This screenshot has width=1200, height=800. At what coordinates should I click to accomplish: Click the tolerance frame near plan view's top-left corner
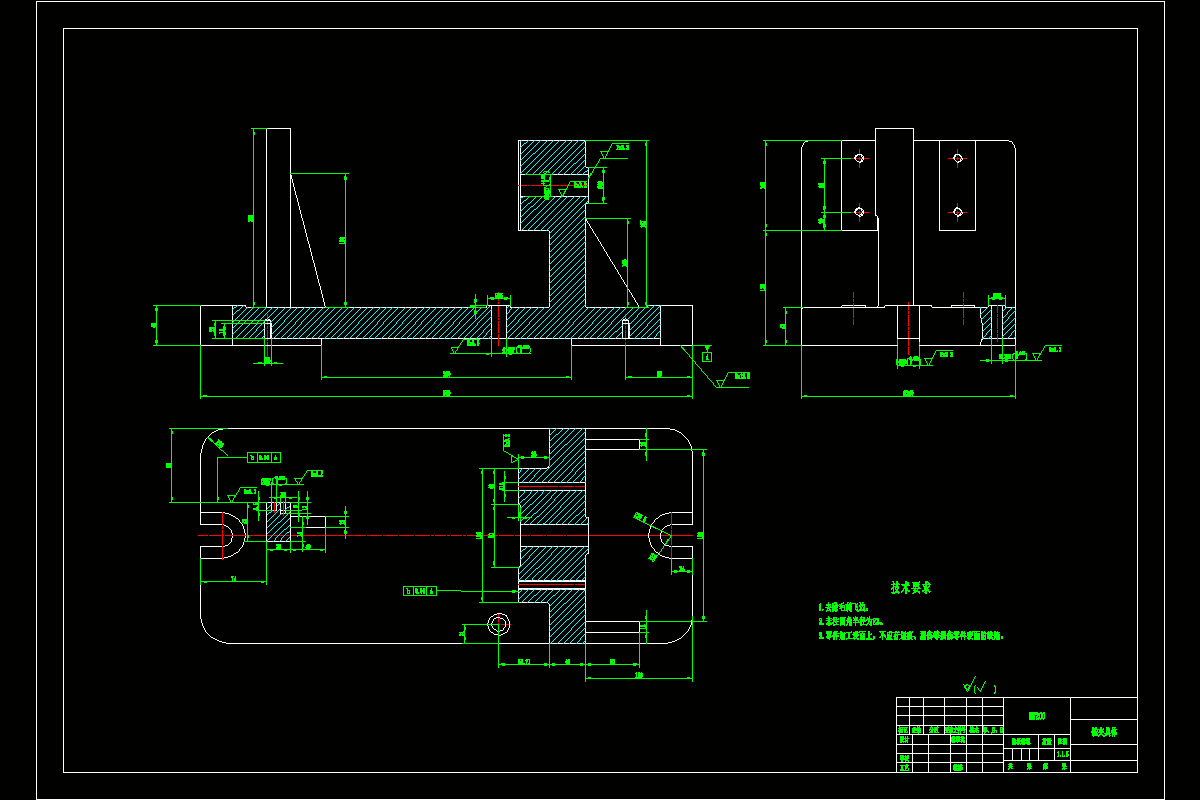click(264, 457)
